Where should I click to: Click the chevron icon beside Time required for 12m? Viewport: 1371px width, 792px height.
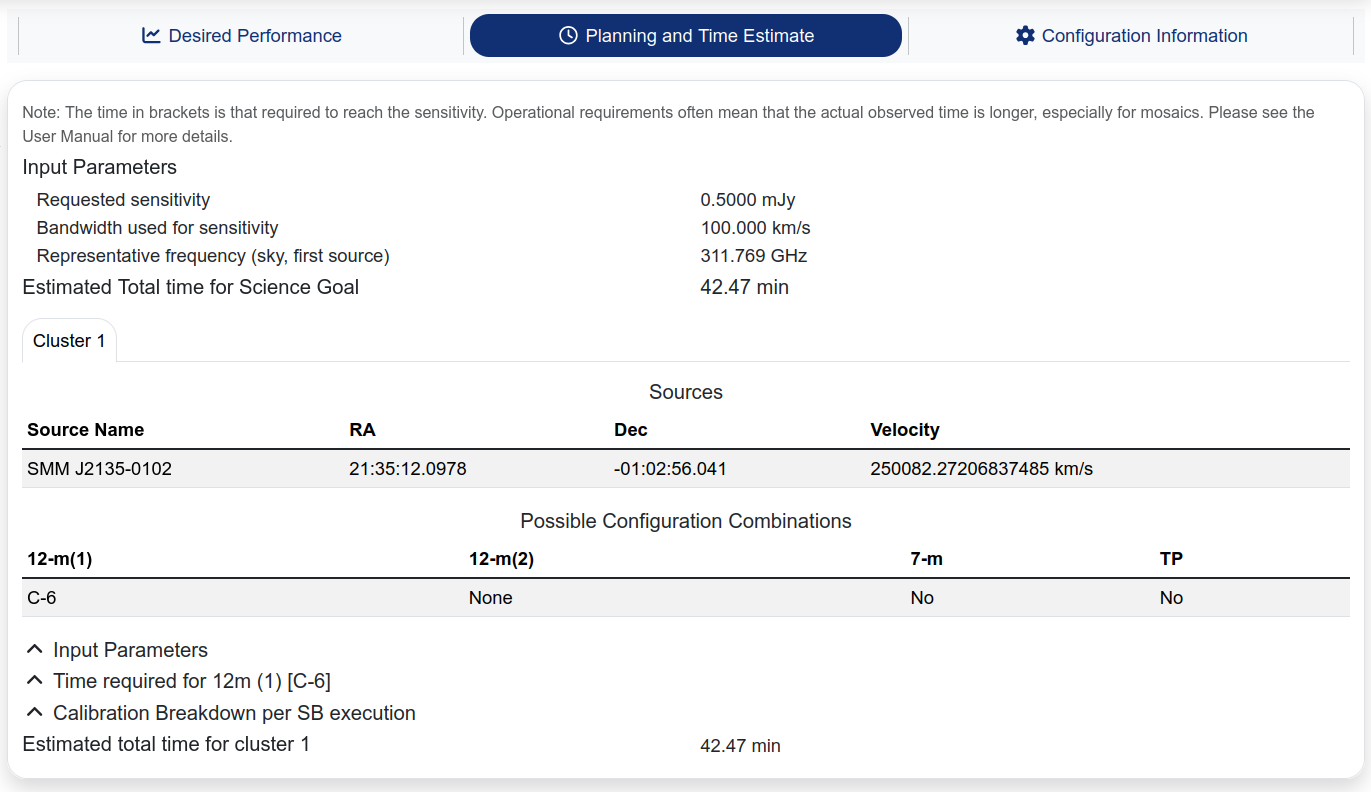tap(35, 681)
